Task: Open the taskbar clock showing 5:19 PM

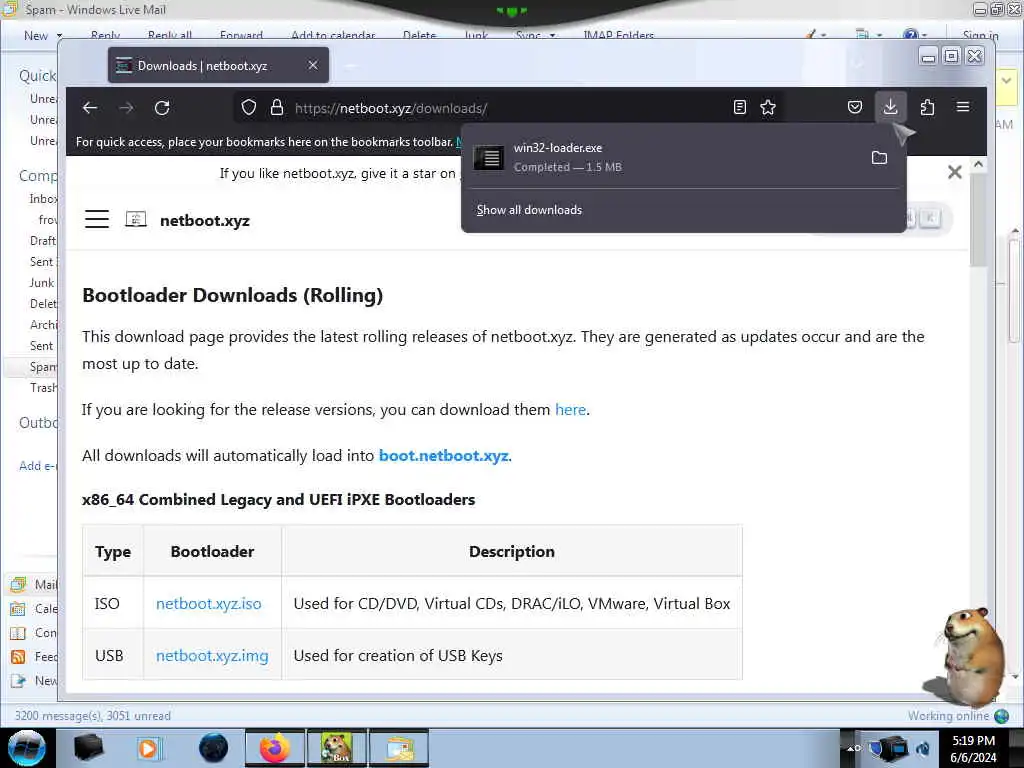Action: point(974,748)
